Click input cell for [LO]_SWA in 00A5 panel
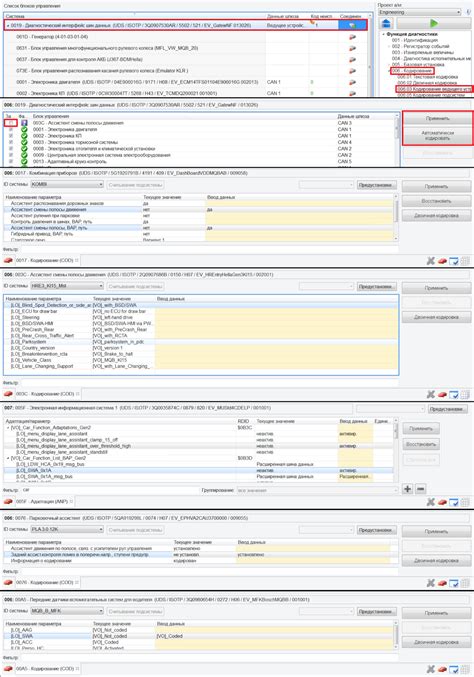This screenshot has height=677, width=474. (x=275, y=636)
